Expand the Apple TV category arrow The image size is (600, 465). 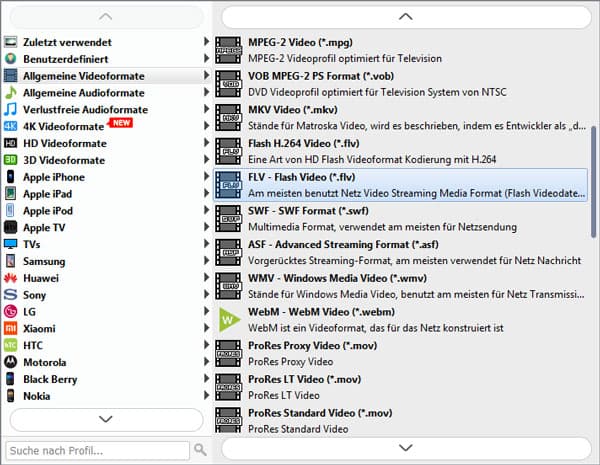tap(206, 227)
